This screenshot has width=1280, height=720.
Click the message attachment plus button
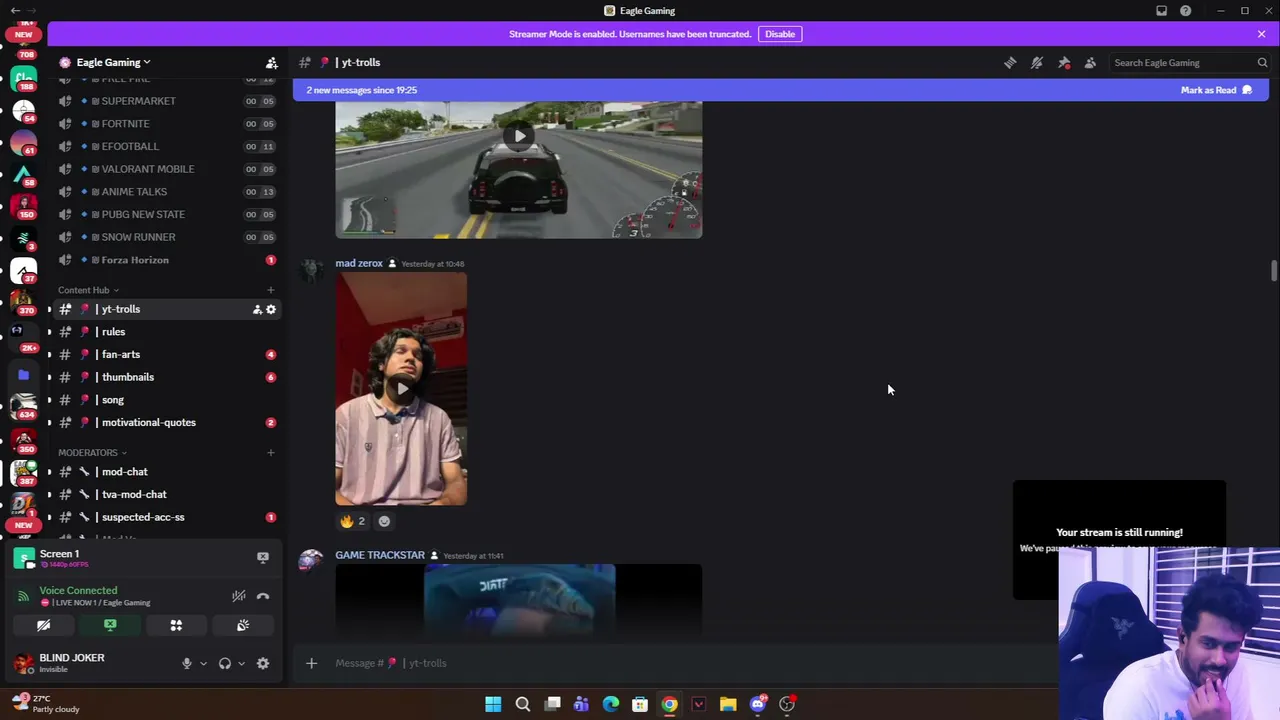coord(311,663)
